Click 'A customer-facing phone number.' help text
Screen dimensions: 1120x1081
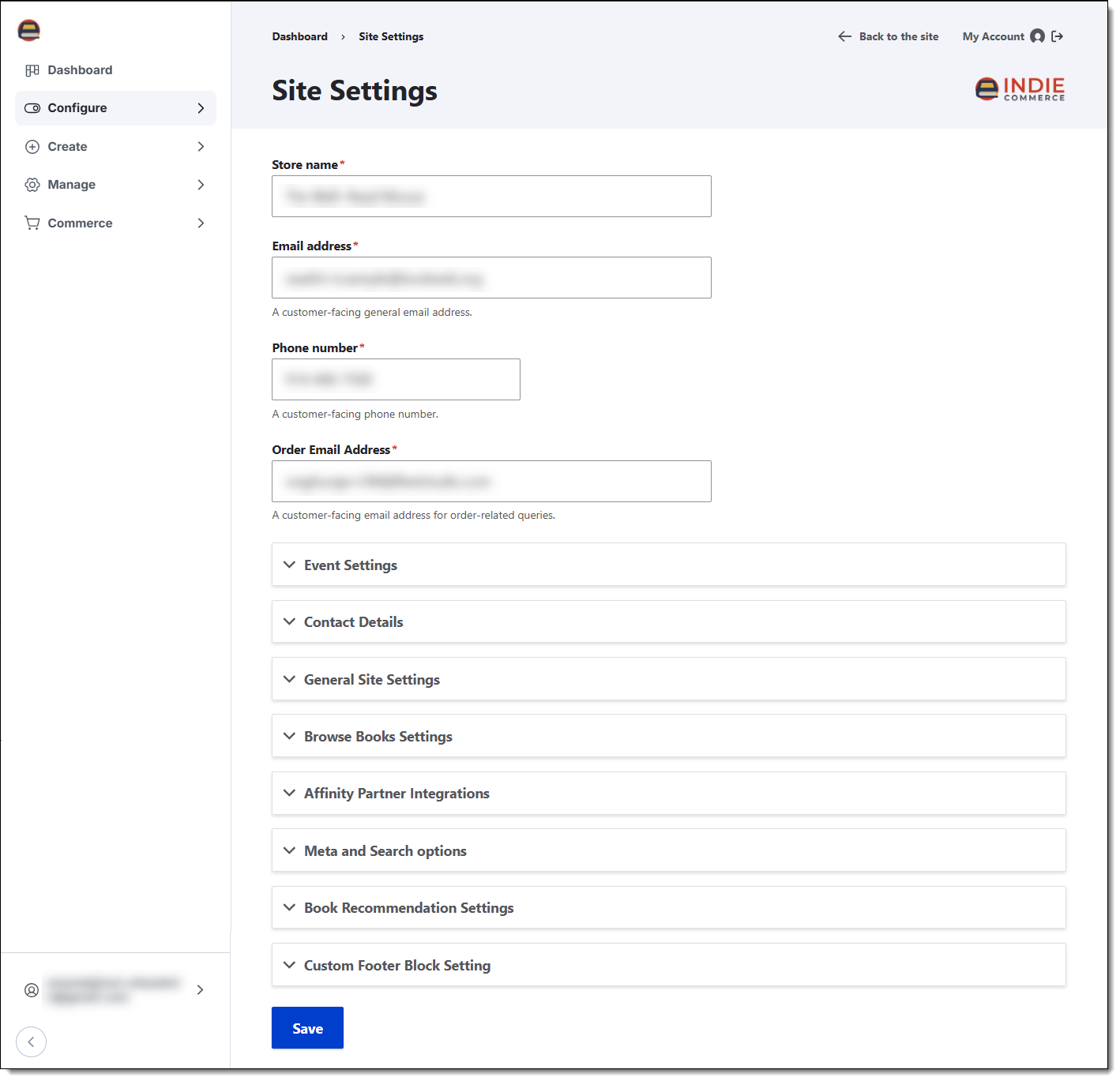coord(355,415)
